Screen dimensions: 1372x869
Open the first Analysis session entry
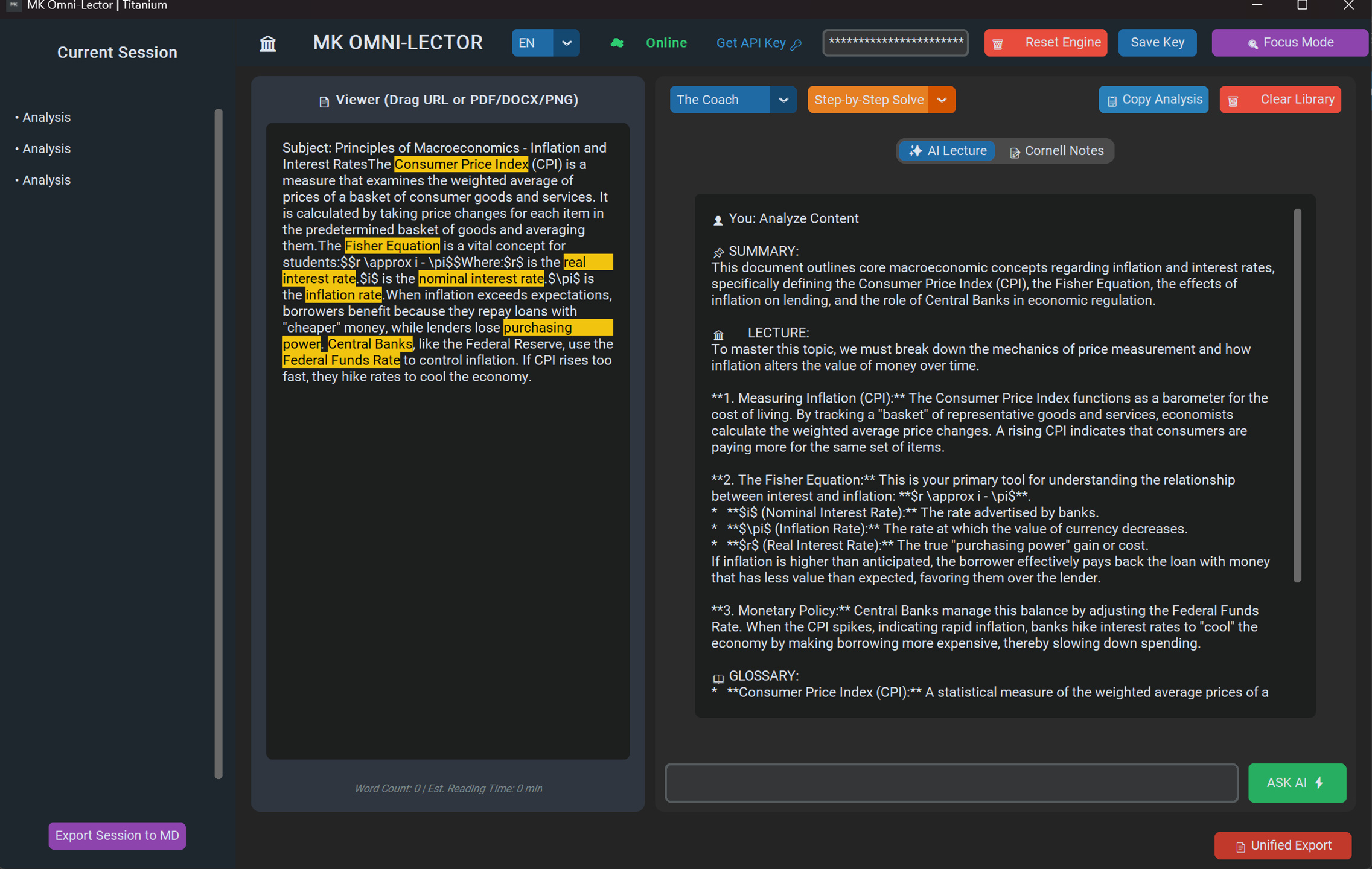[x=43, y=118]
